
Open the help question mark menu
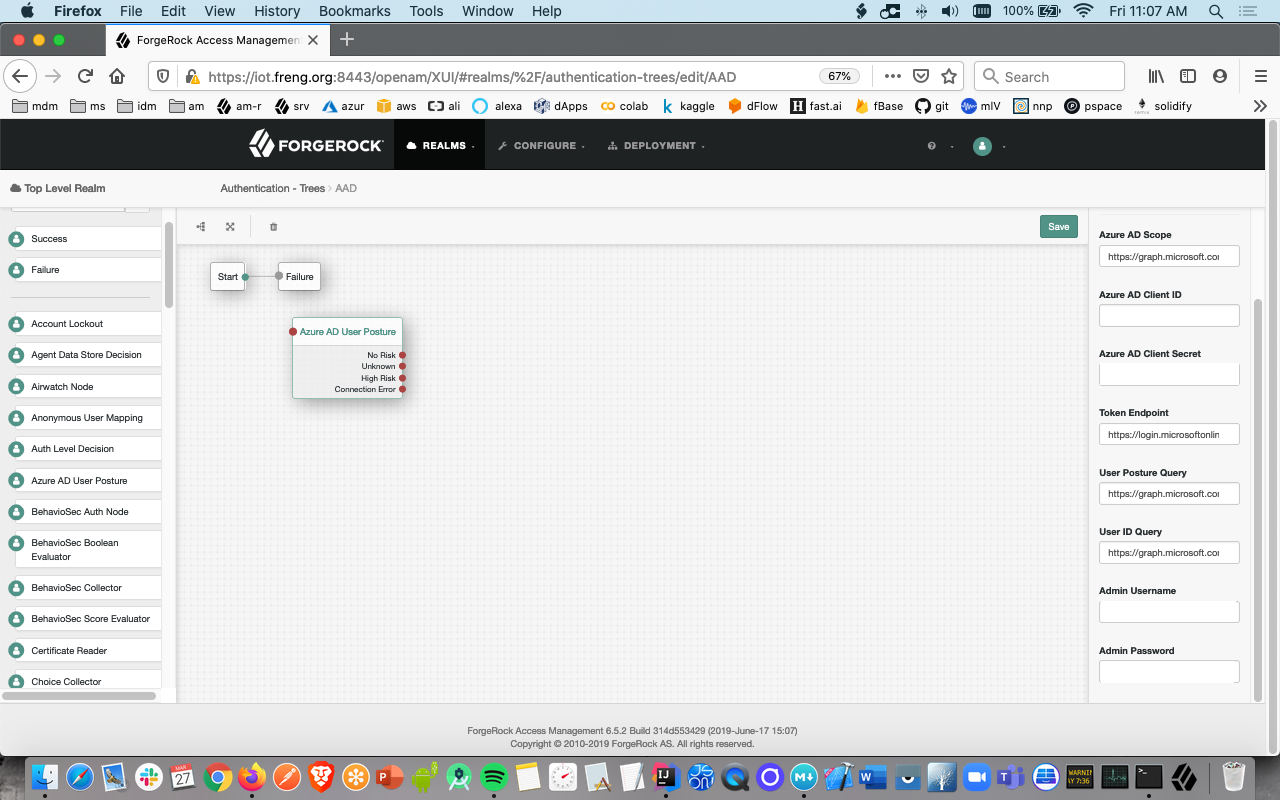point(932,146)
